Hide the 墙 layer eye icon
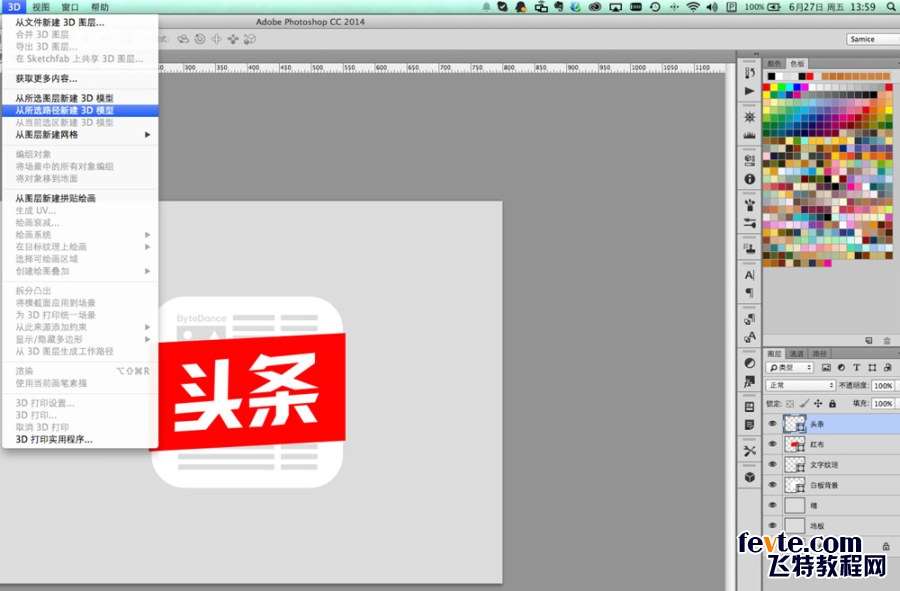Screen dimensions: 900x591 [x=773, y=505]
